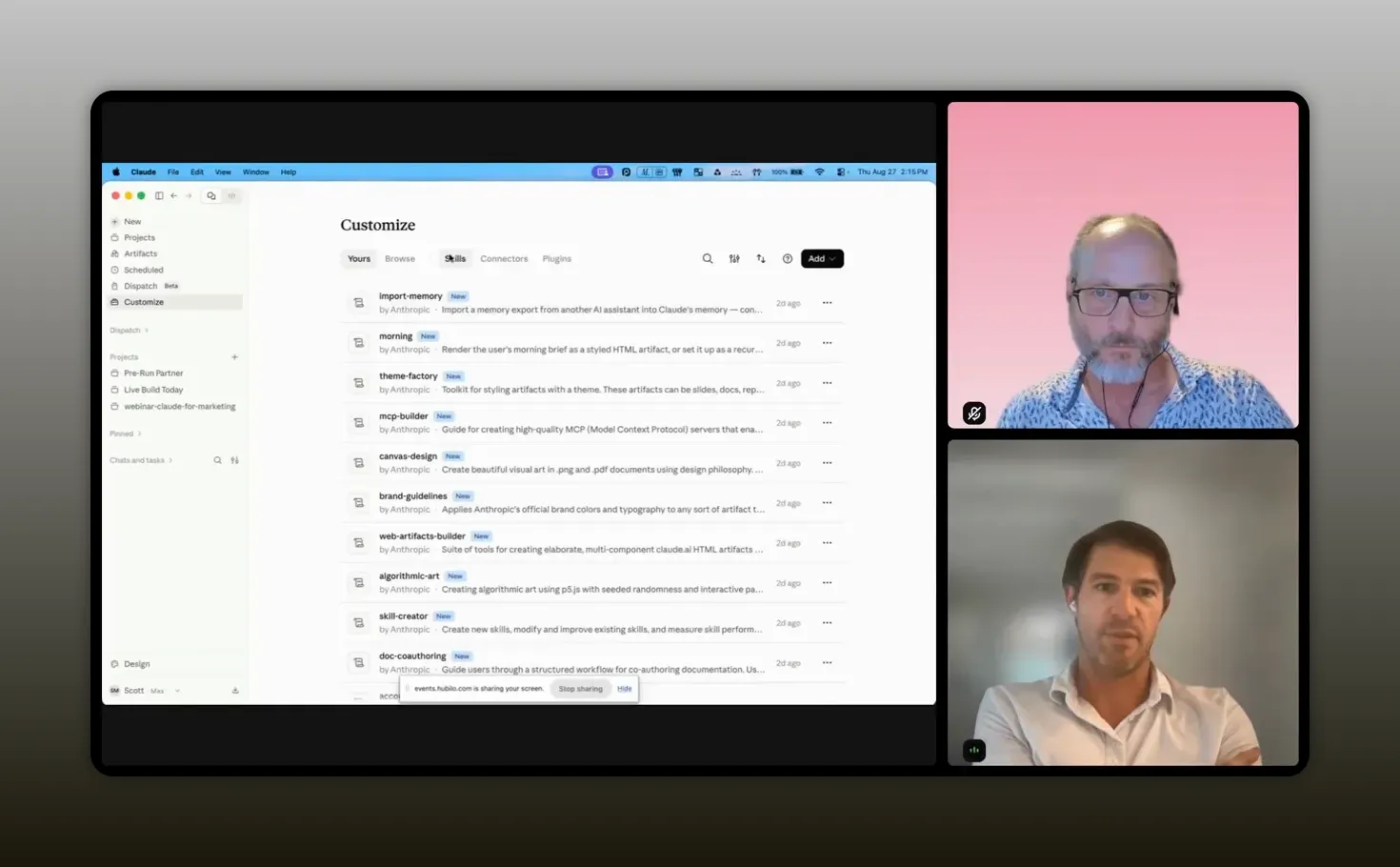
Task: Select the Skills tab
Action: click(455, 259)
